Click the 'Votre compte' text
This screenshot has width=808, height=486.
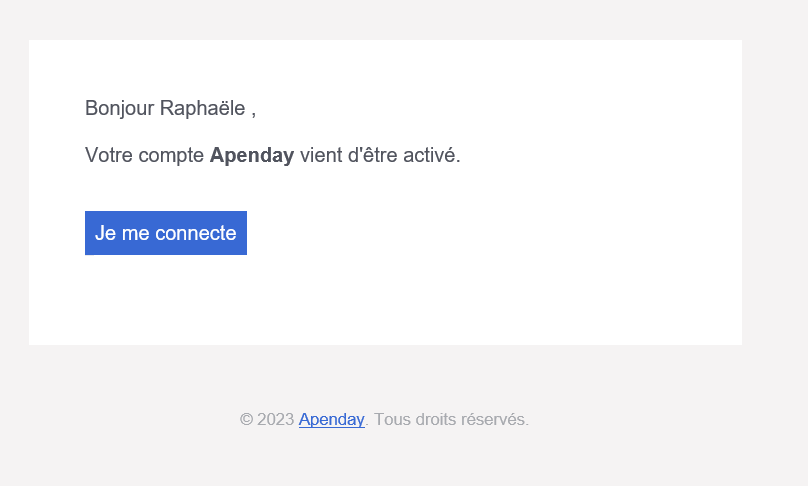145,155
